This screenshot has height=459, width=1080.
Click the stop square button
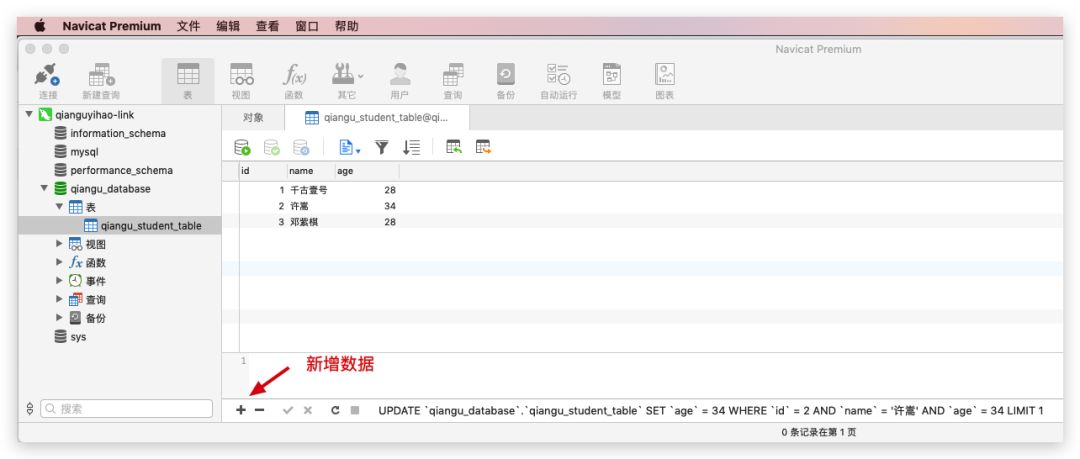(x=355, y=410)
